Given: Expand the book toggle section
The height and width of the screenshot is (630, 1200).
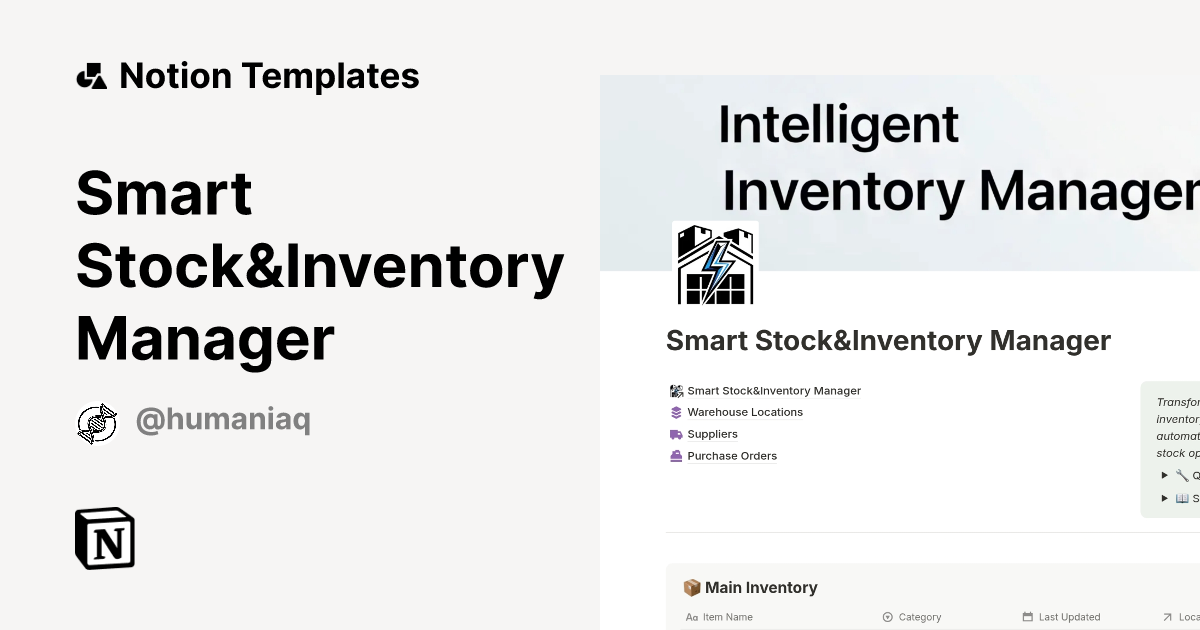Looking at the screenshot, I should 1165,497.
